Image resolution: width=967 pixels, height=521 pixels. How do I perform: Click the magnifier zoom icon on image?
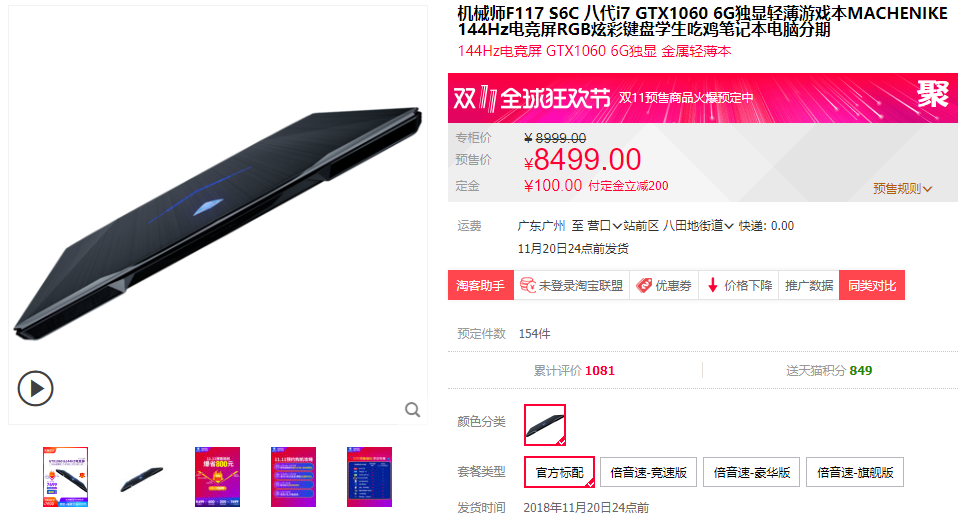(413, 409)
